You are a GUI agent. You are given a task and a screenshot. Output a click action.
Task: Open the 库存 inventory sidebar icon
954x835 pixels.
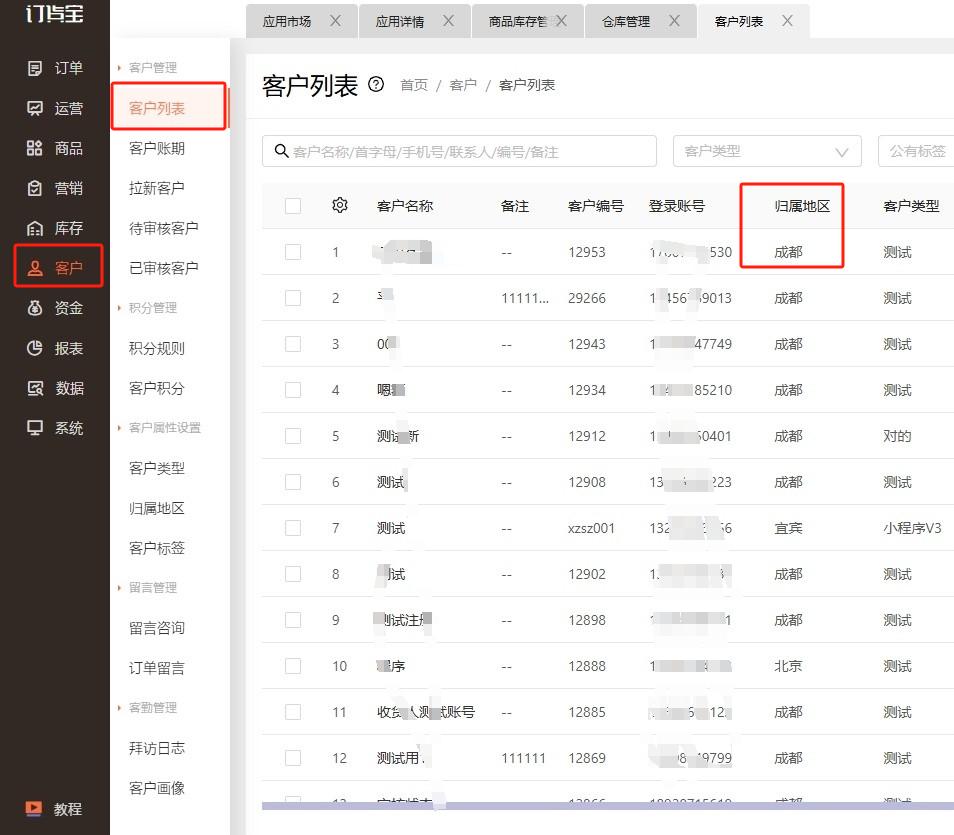[x=35, y=228]
